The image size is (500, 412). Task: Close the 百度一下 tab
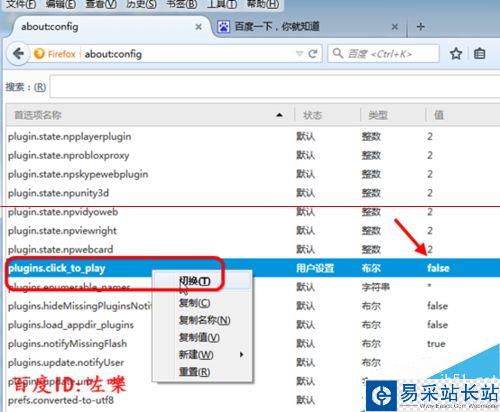coord(394,27)
